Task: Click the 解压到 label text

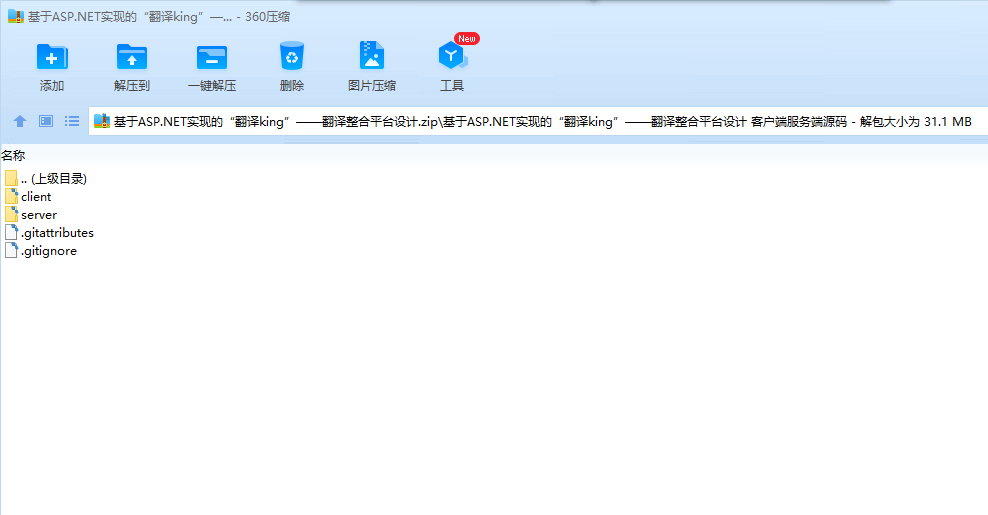Action: click(x=132, y=86)
